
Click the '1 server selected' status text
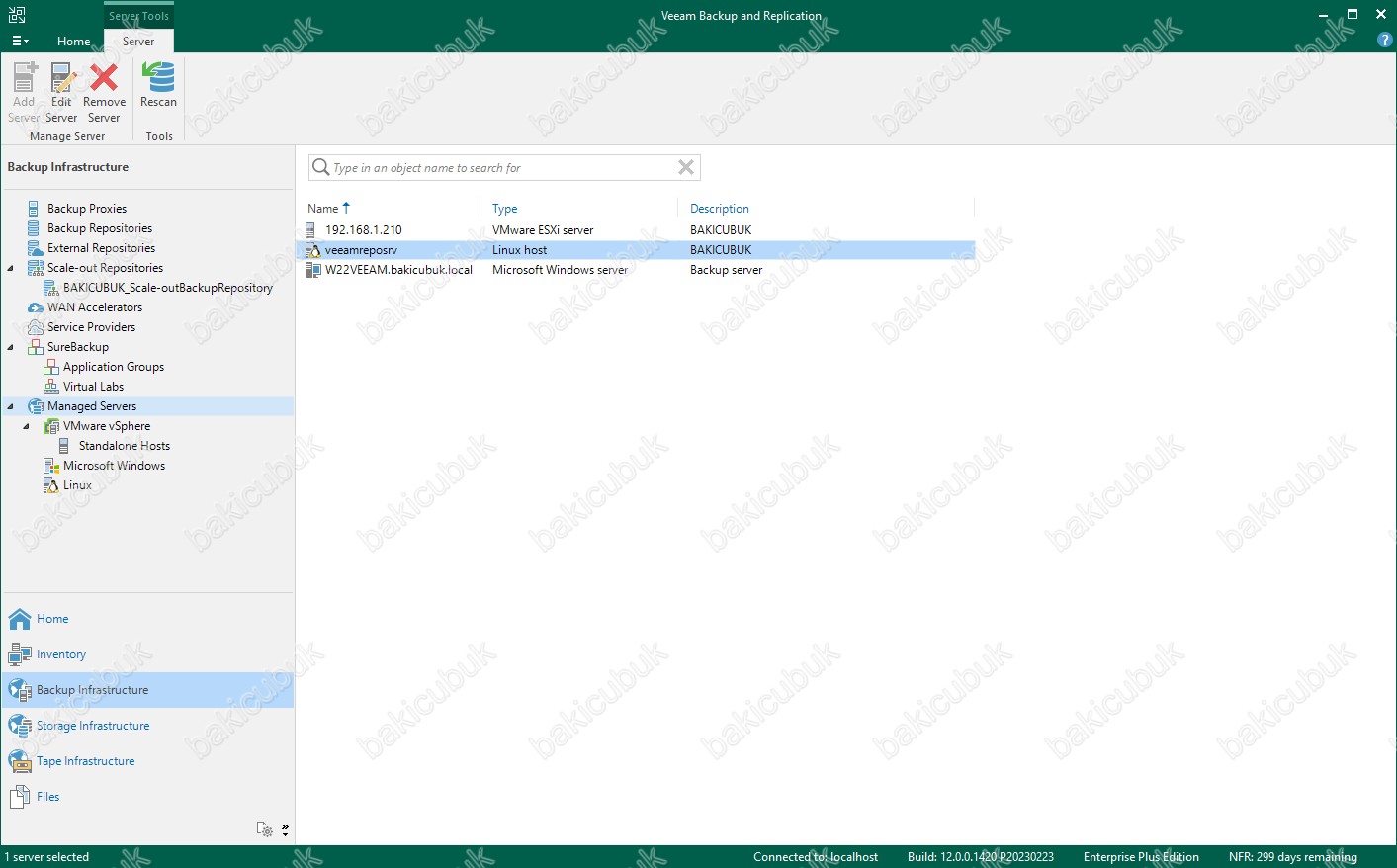[46, 857]
